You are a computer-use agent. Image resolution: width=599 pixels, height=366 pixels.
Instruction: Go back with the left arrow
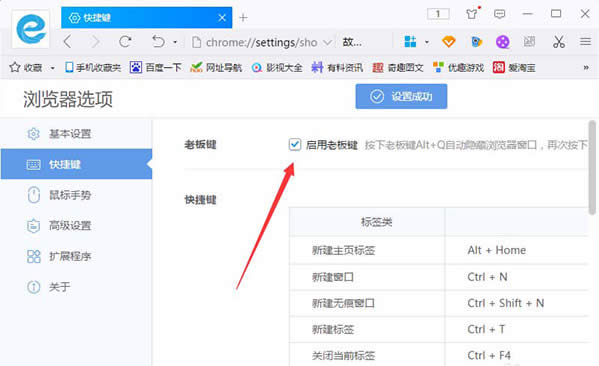[x=68, y=41]
